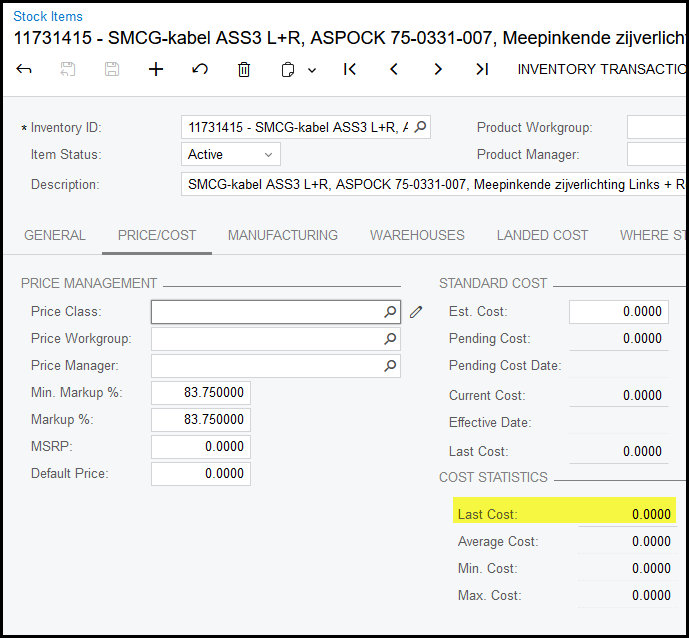Viewport: 689px width, 638px height.
Task: Click the back arrow toolbar icon
Action: pyautogui.click(x=24, y=69)
